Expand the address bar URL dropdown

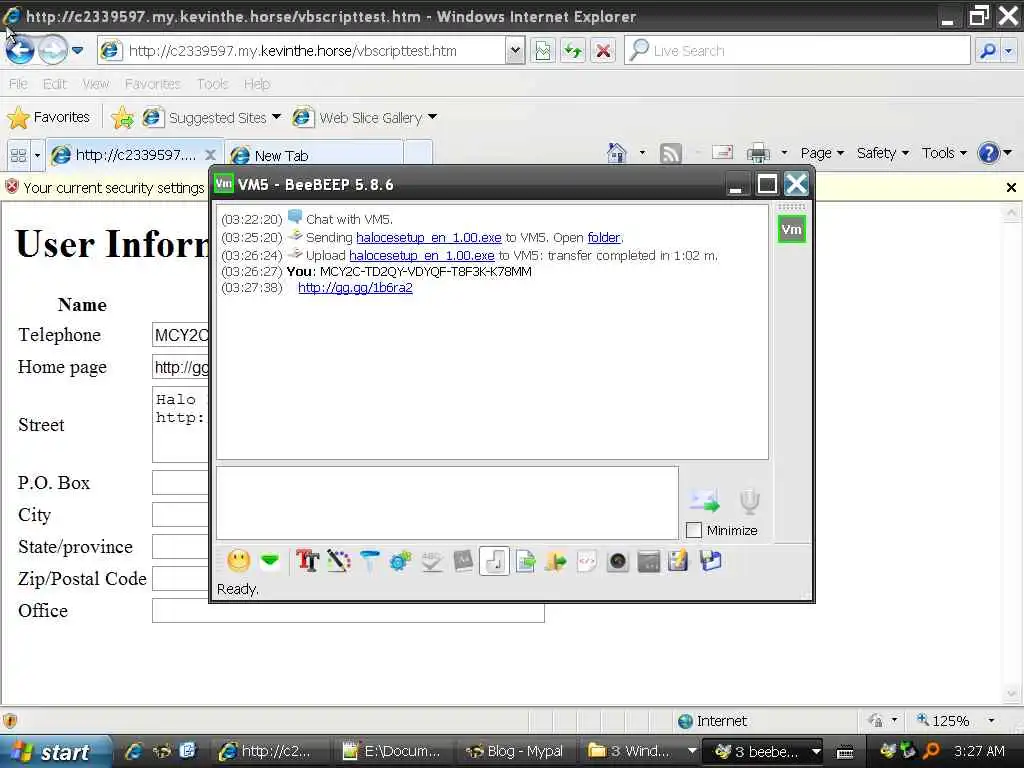pyautogui.click(x=515, y=50)
